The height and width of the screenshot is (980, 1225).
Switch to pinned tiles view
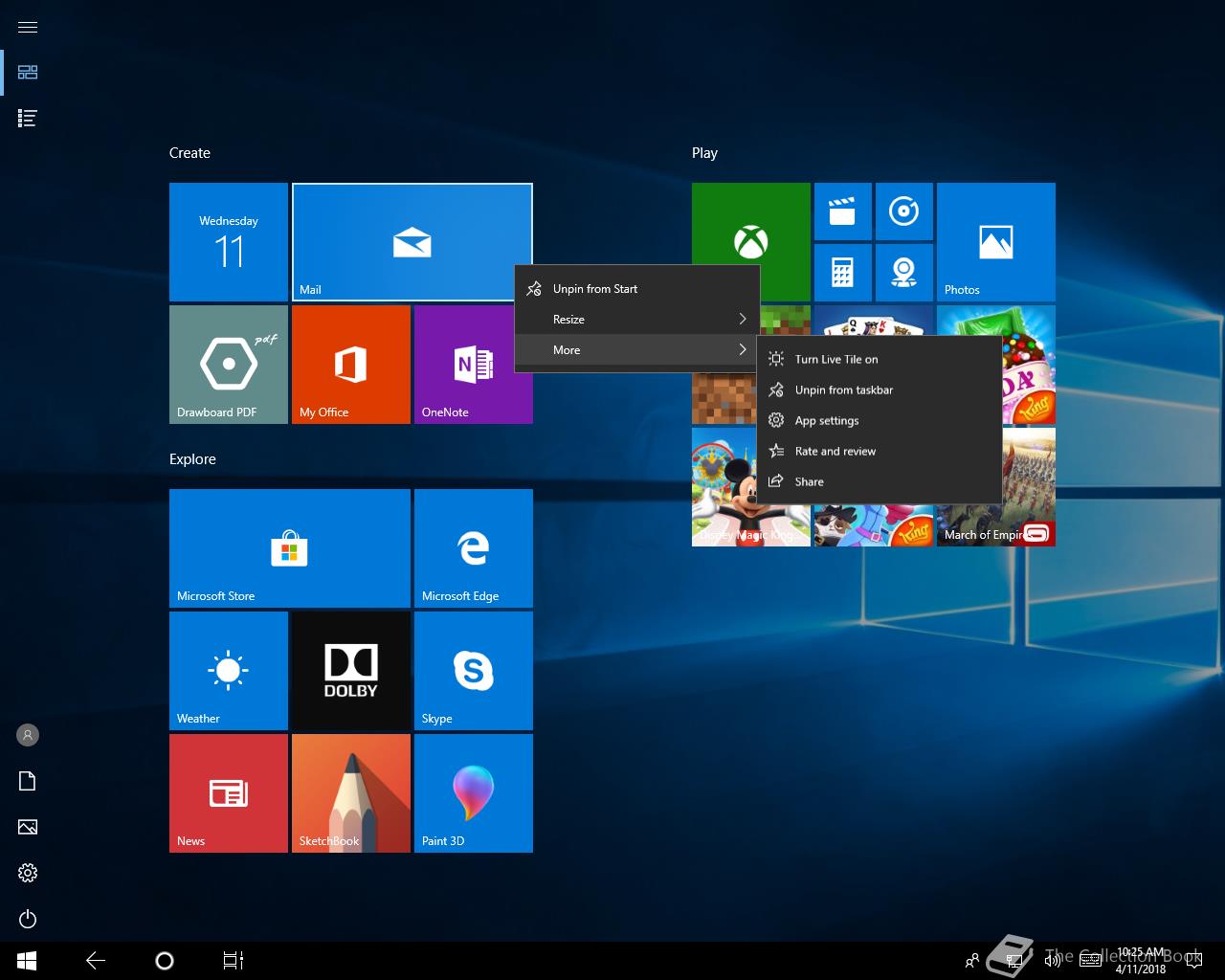pos(28,73)
